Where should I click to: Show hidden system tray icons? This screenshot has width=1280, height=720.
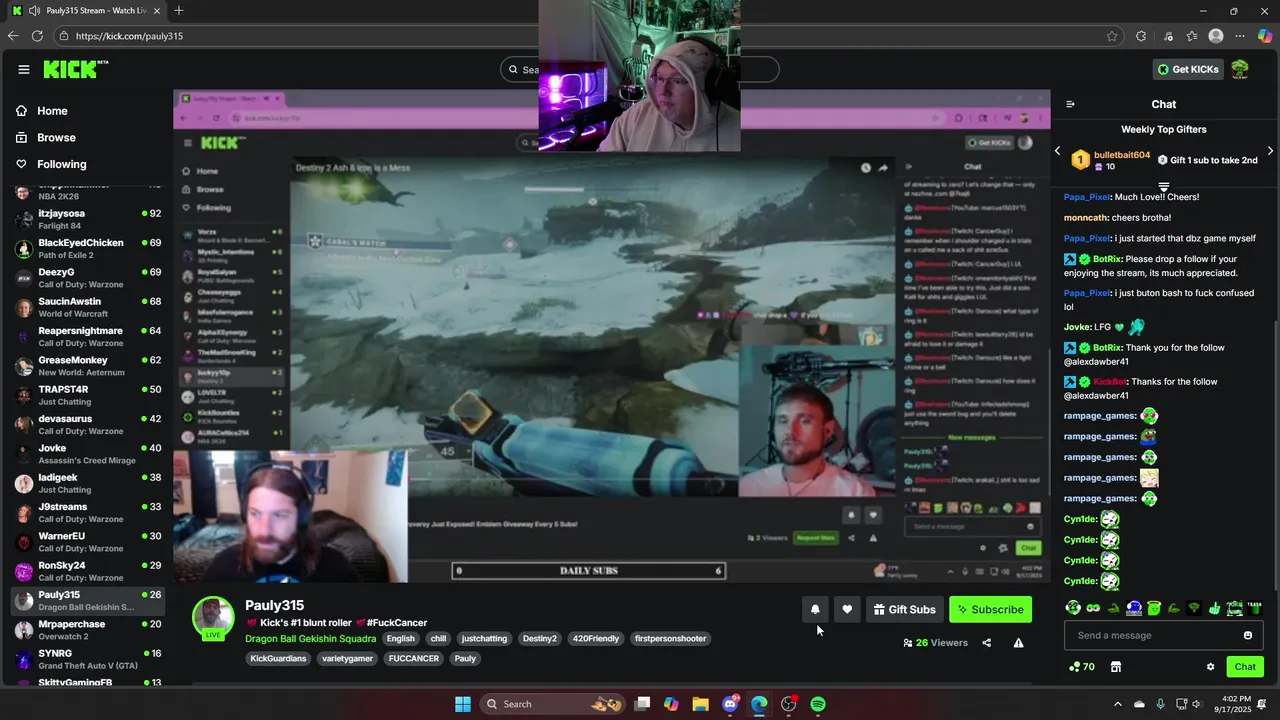click(1118, 704)
